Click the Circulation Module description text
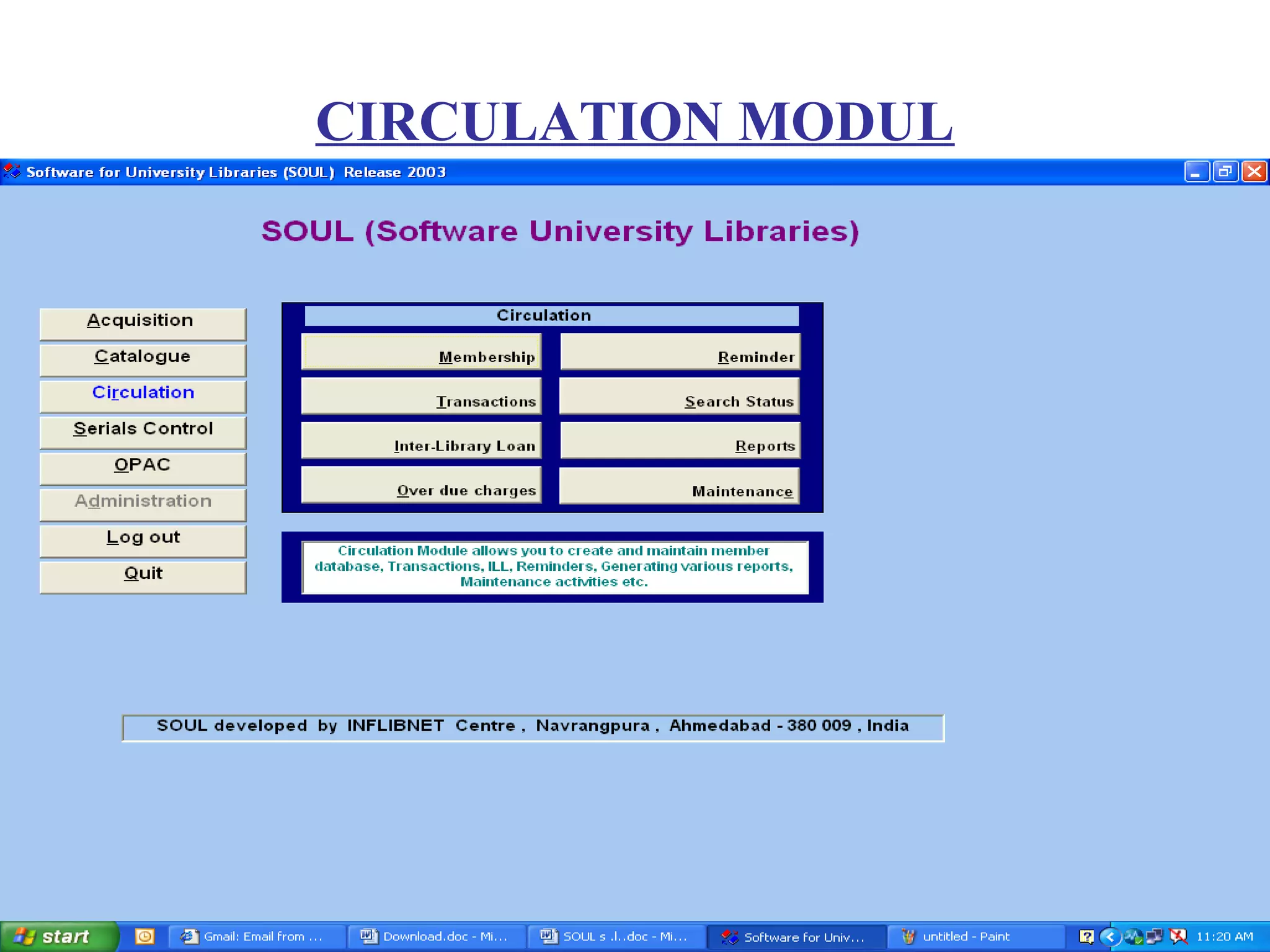Viewport: 1270px width, 952px height. (x=554, y=566)
